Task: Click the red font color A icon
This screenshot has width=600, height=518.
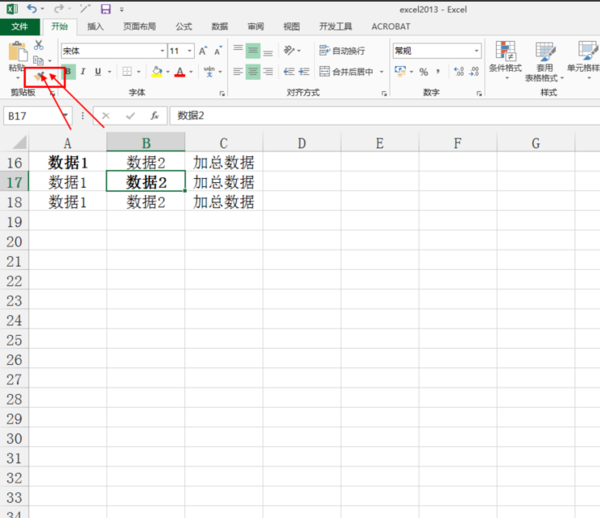Action: coord(180,72)
